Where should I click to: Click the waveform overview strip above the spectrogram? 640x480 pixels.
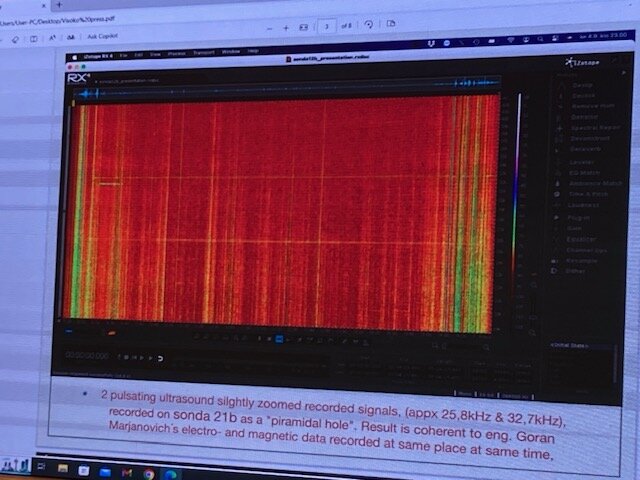(286, 89)
